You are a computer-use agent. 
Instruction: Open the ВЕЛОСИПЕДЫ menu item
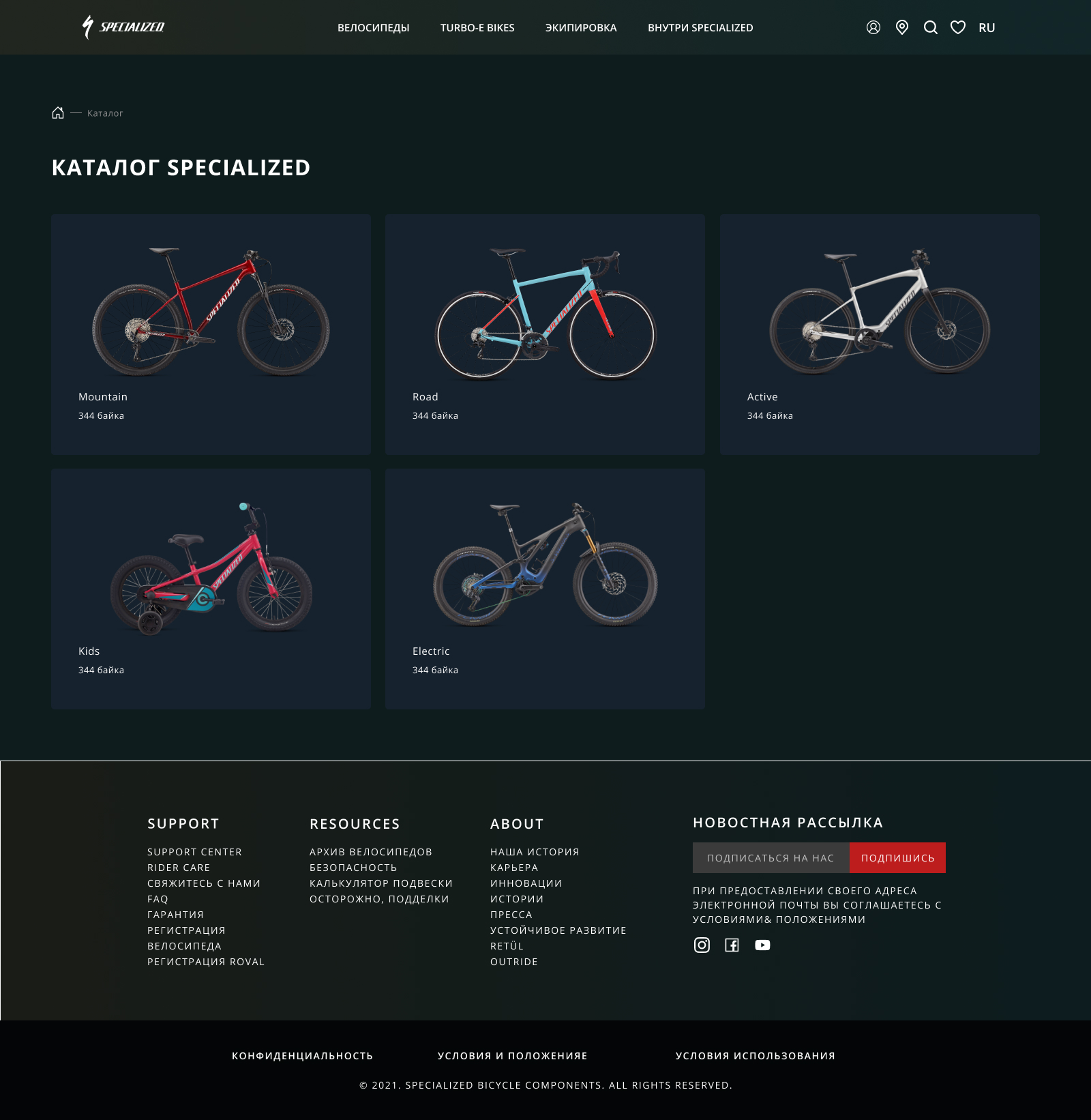tap(373, 28)
